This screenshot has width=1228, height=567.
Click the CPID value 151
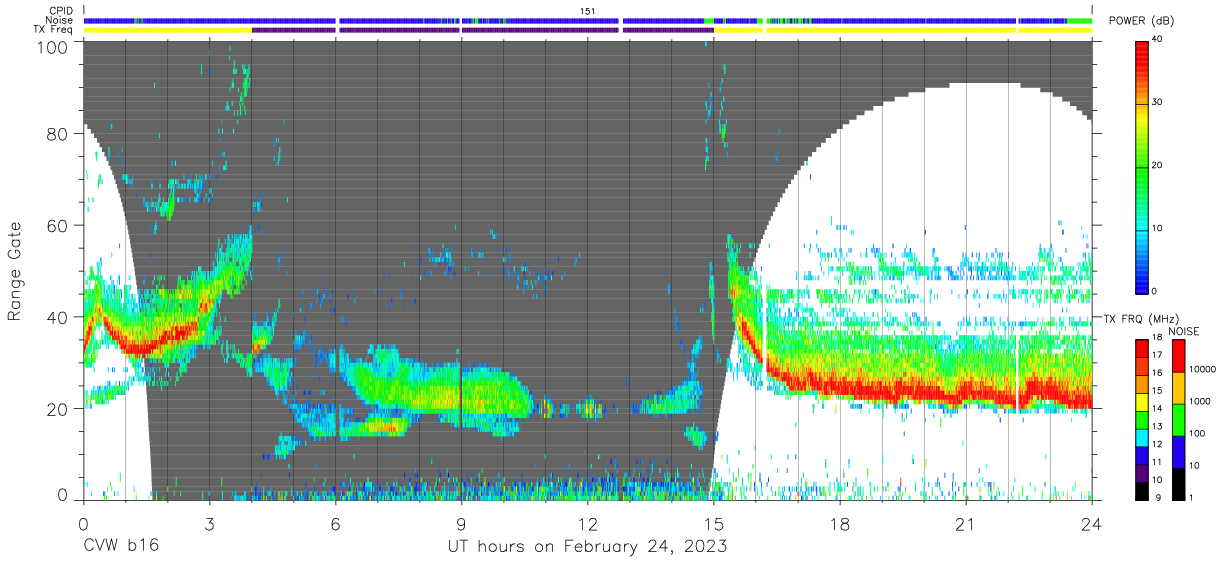pos(588,10)
